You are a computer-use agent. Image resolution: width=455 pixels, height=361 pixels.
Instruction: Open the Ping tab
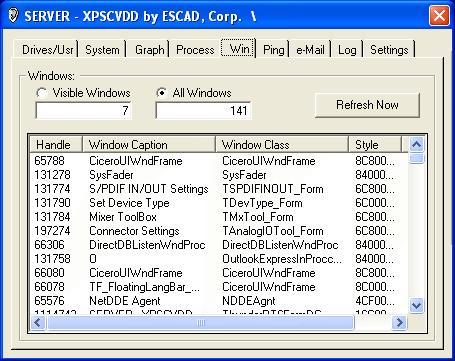click(274, 50)
